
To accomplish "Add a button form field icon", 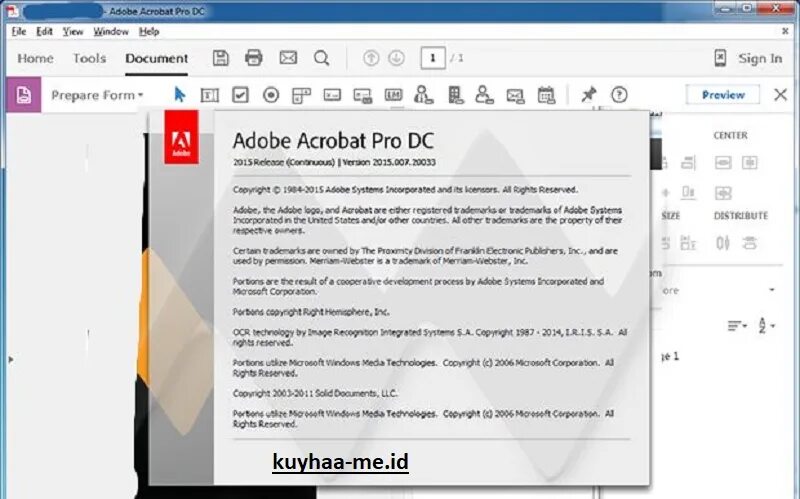I will coord(363,95).
